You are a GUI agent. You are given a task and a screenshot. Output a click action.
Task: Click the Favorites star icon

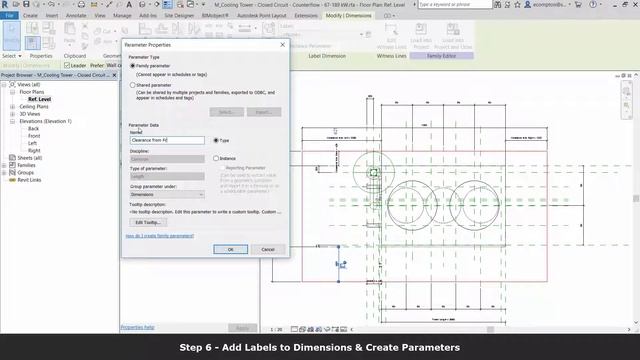[518, 4]
